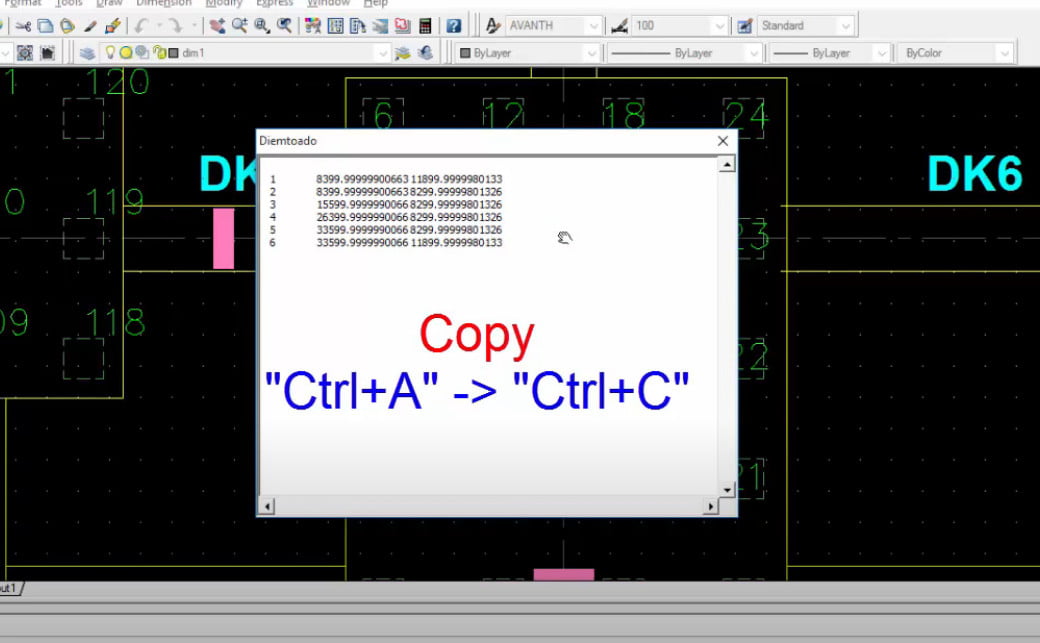Open the Format menu

(23, 3)
